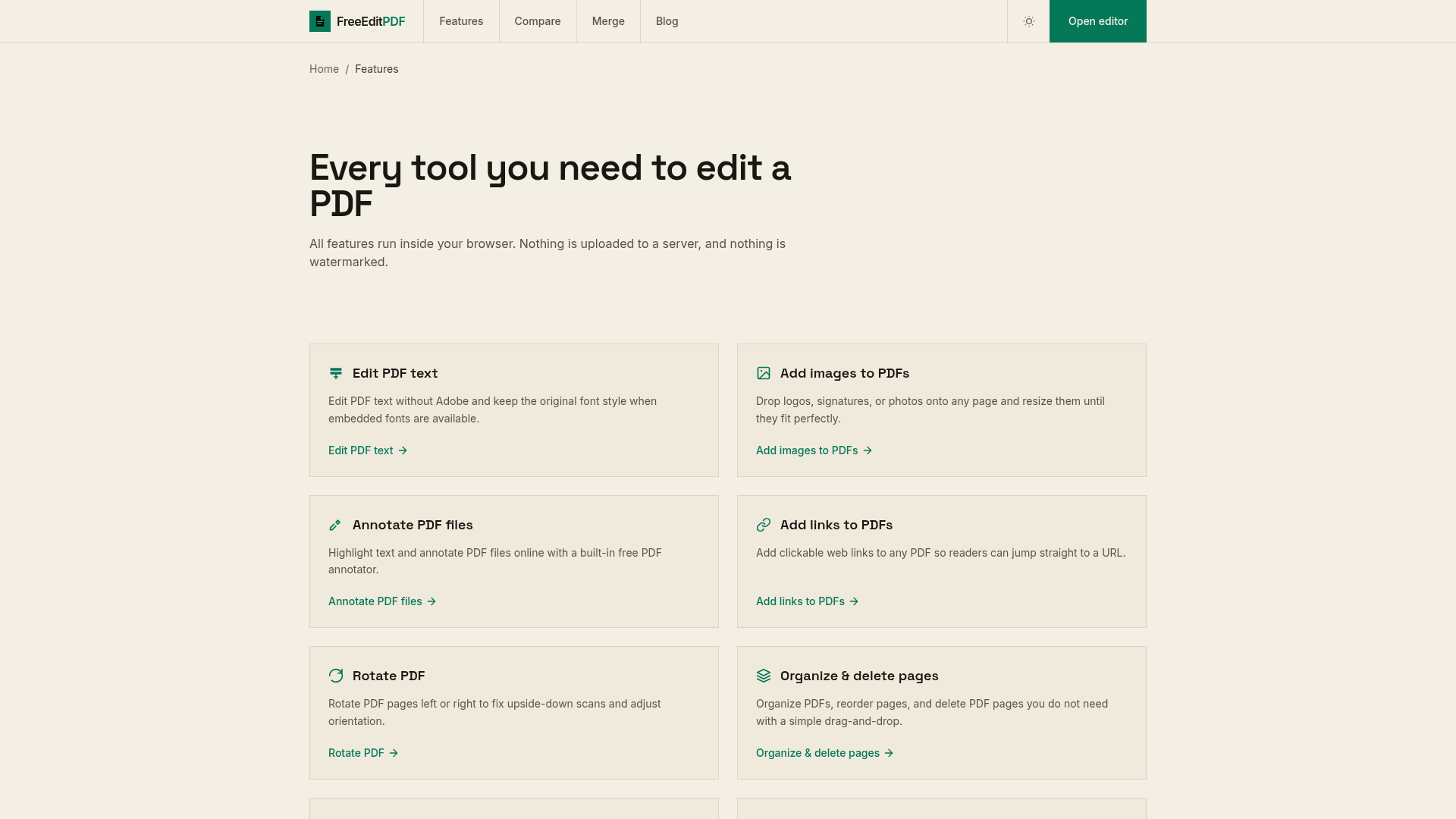Click the FreeEditPDF brand name text
The height and width of the screenshot is (819, 1456).
(x=371, y=21)
